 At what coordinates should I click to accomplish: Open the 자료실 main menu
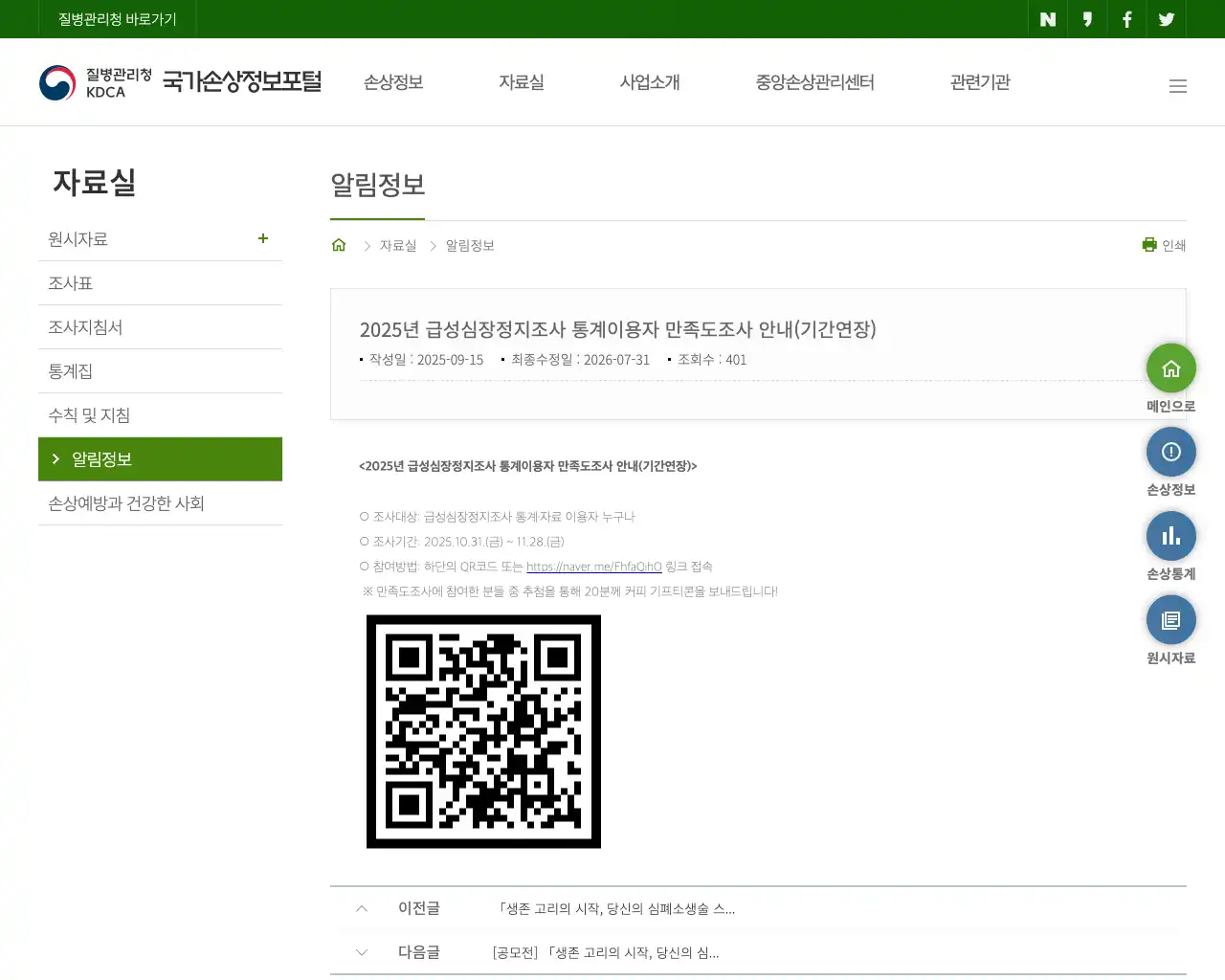pyautogui.click(x=522, y=82)
